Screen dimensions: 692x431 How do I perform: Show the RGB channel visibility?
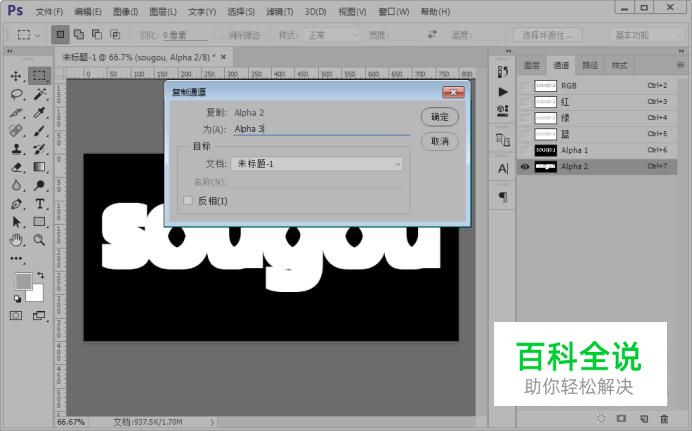(x=525, y=86)
